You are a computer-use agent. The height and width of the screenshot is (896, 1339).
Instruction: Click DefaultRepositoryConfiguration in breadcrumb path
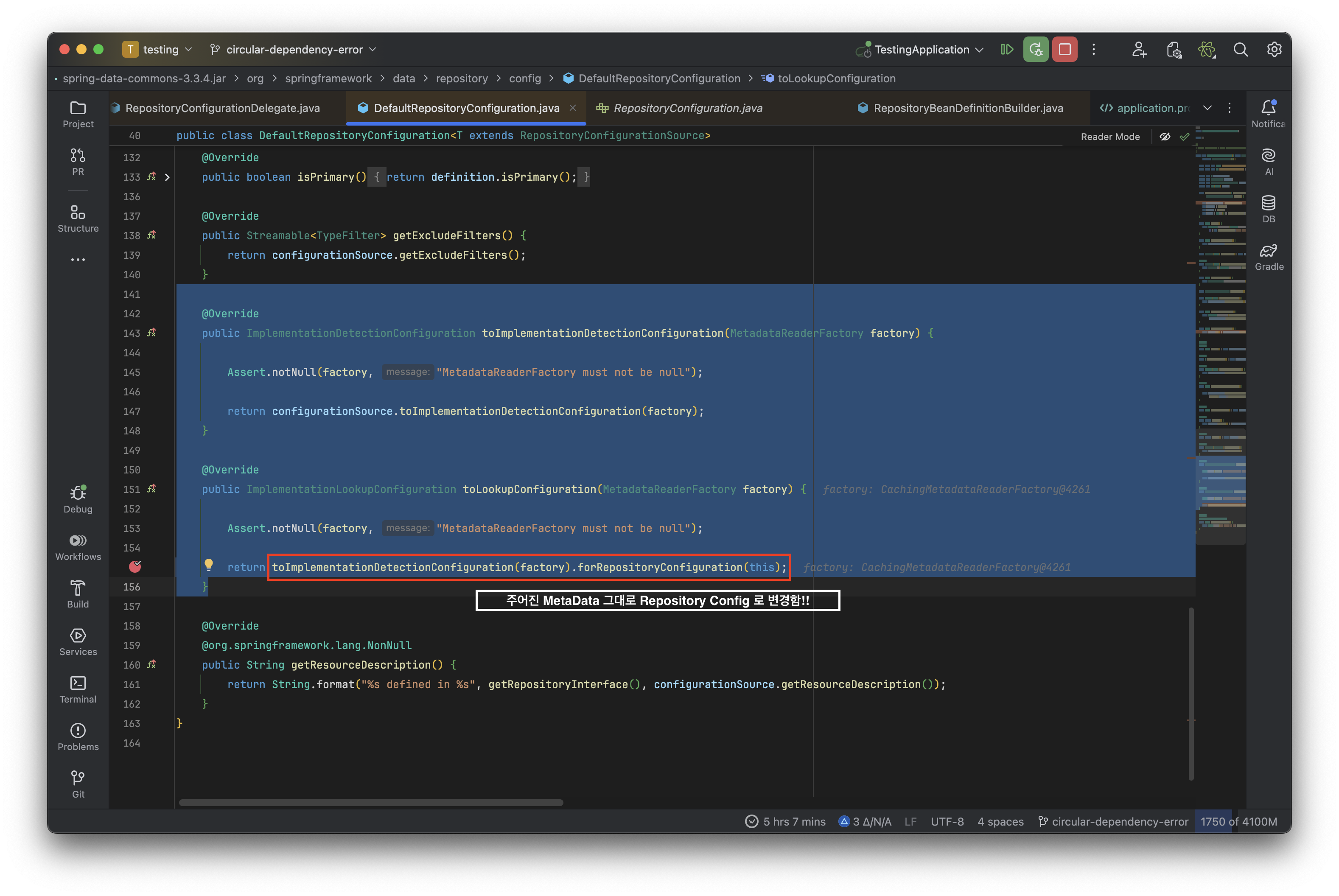click(658, 78)
